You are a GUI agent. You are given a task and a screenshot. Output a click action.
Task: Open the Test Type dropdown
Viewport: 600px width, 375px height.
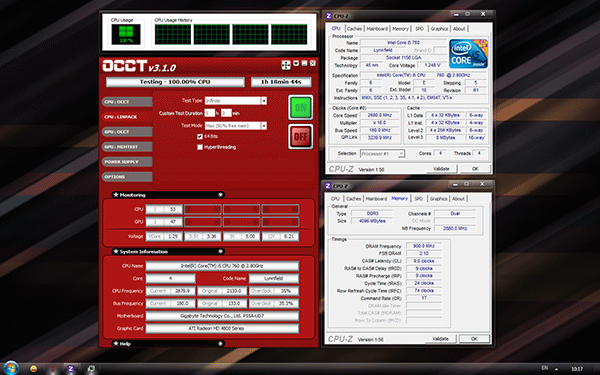point(264,101)
